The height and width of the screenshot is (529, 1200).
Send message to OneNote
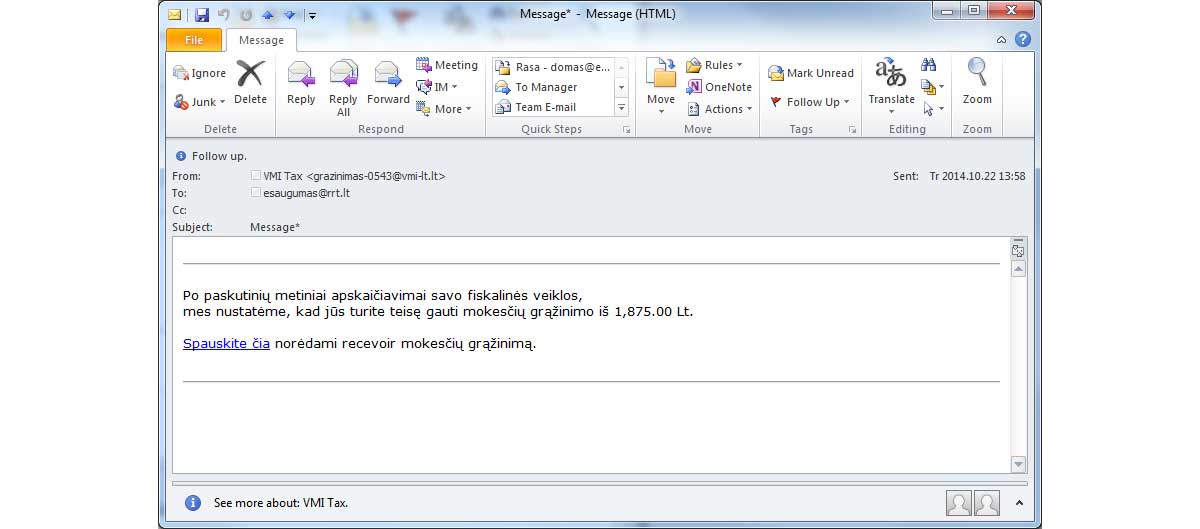[x=720, y=87]
